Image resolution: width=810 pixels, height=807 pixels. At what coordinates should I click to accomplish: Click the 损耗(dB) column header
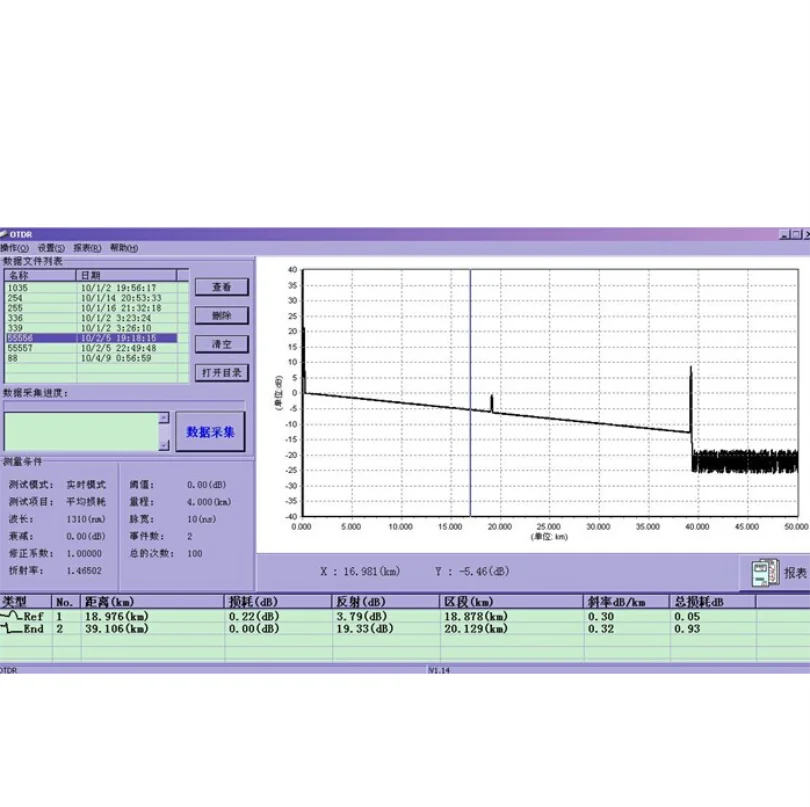point(278,602)
